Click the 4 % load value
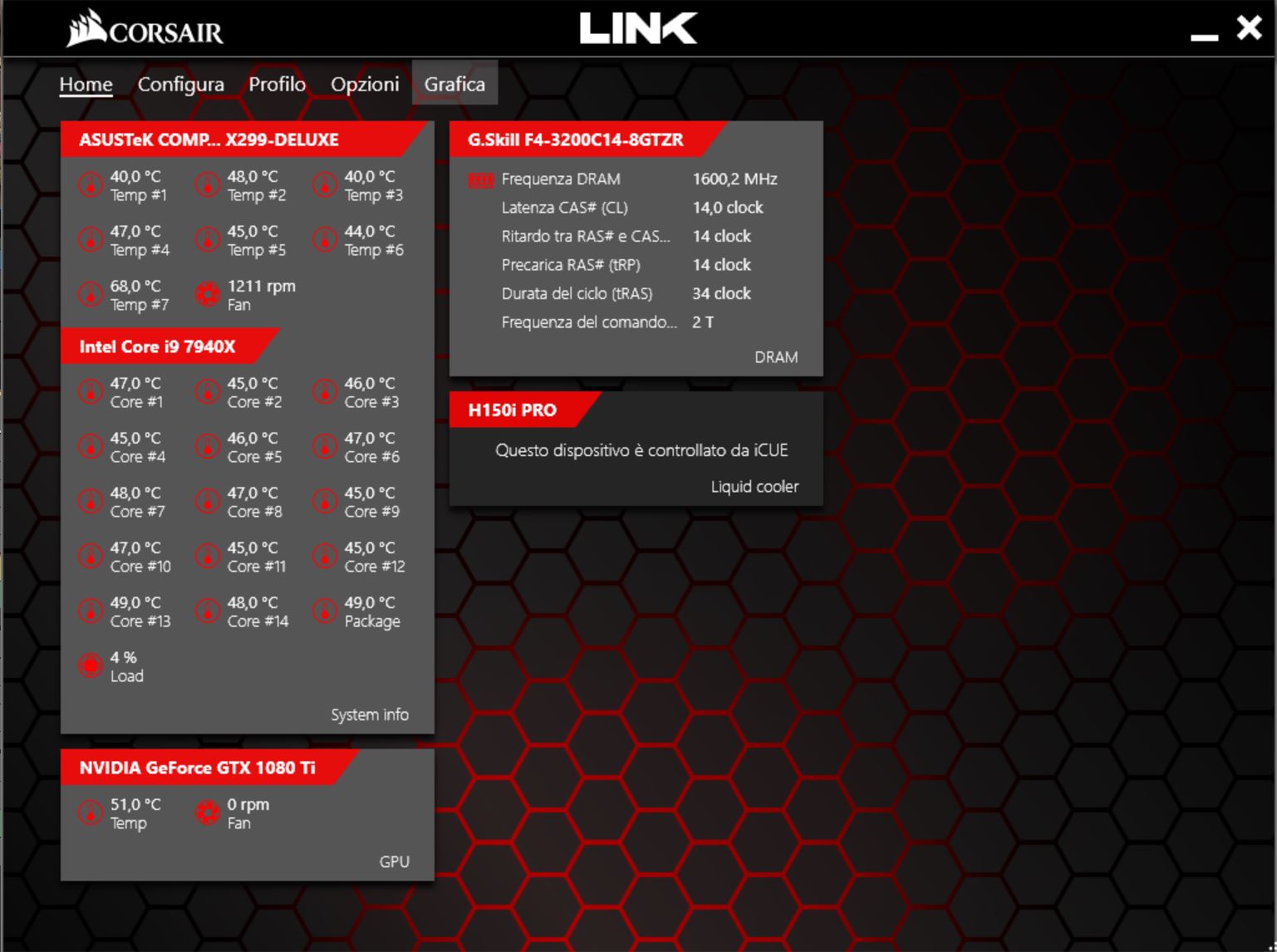This screenshot has width=1277, height=952. tap(123, 657)
